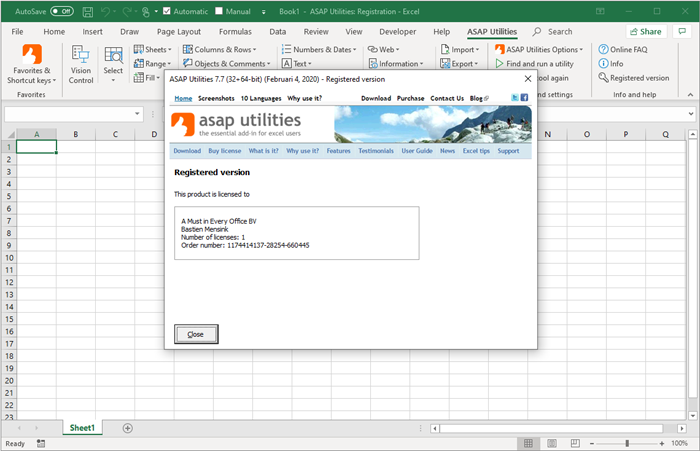Open Columns & Rows menu
This screenshot has height=451, width=700.
click(x=220, y=50)
